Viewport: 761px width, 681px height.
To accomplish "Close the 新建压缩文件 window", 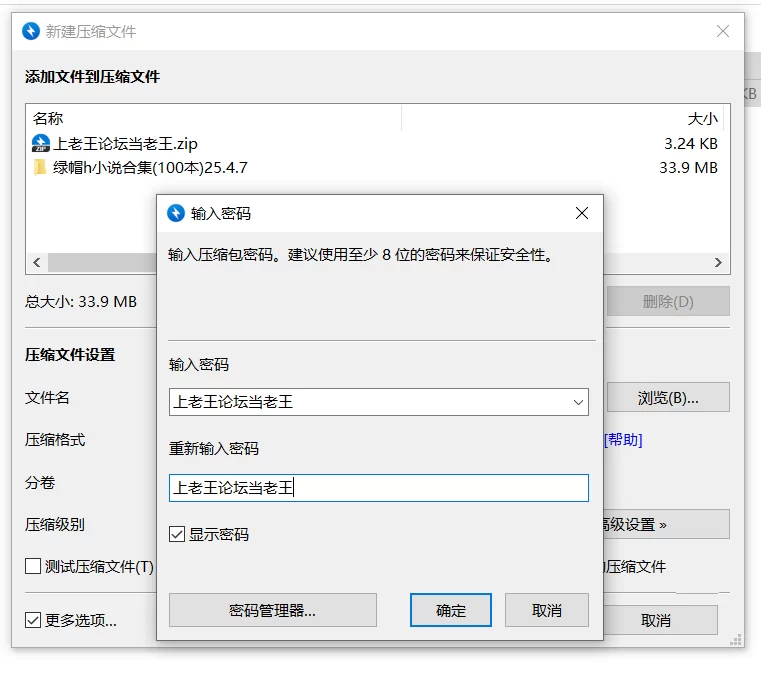I will pyautogui.click(x=723, y=31).
